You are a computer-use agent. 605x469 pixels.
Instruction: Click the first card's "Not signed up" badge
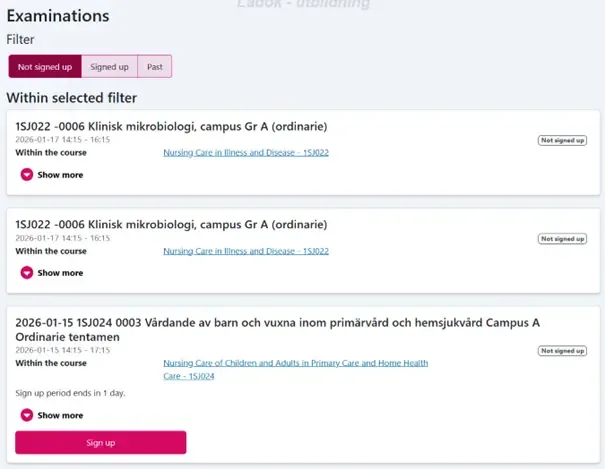pos(562,141)
